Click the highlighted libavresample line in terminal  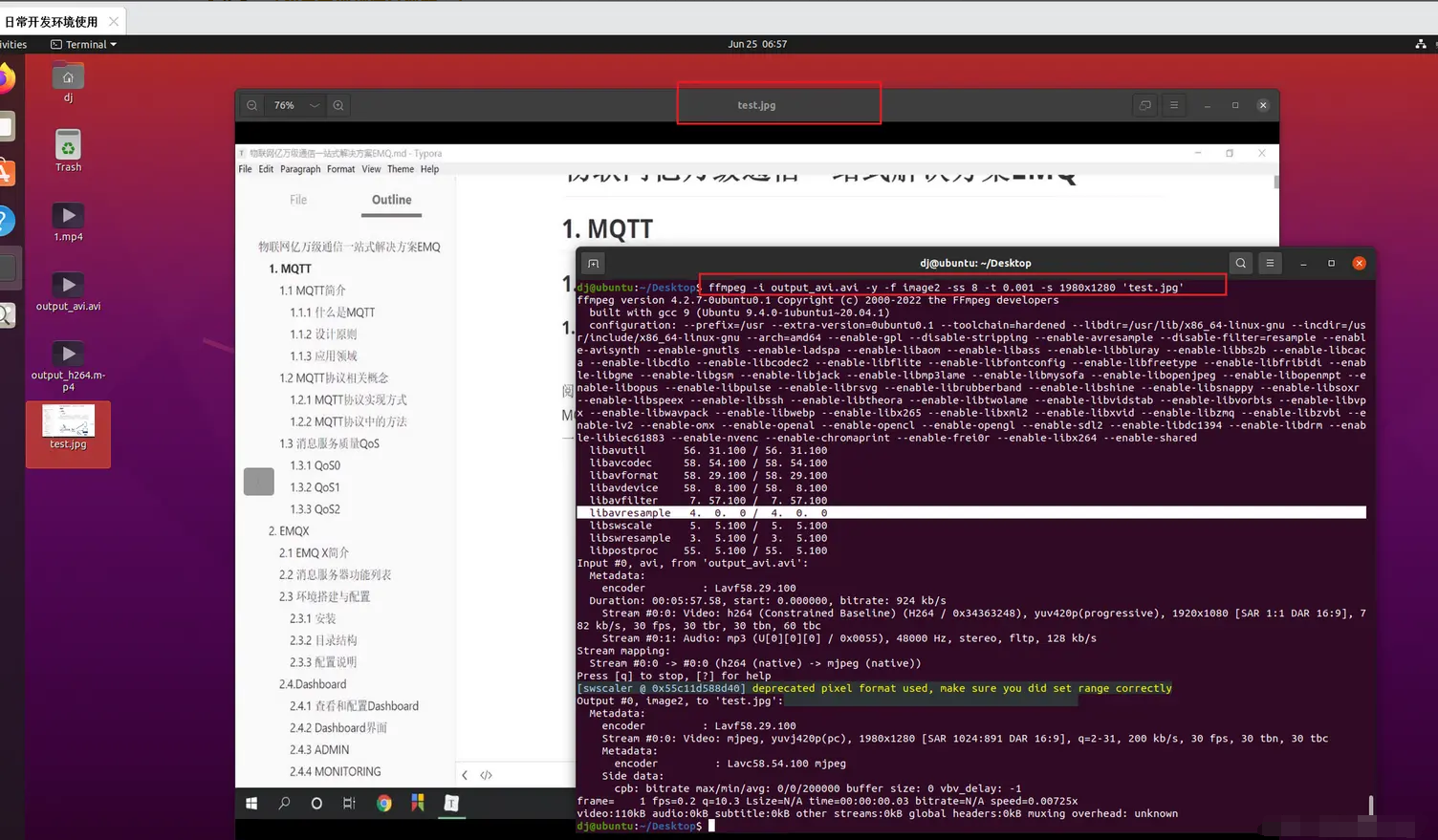point(971,513)
